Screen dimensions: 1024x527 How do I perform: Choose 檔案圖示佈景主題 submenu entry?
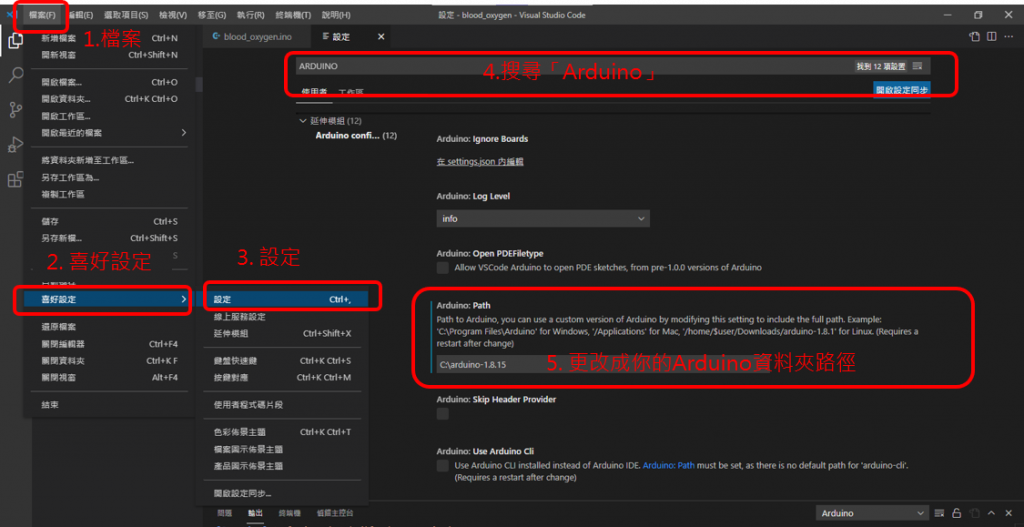point(282,450)
